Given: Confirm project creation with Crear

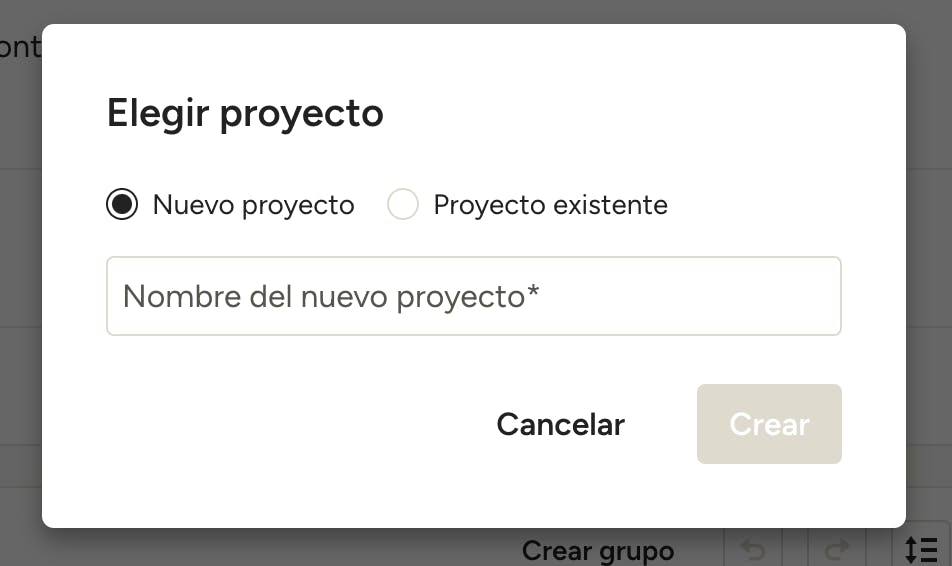Looking at the screenshot, I should pos(769,424).
